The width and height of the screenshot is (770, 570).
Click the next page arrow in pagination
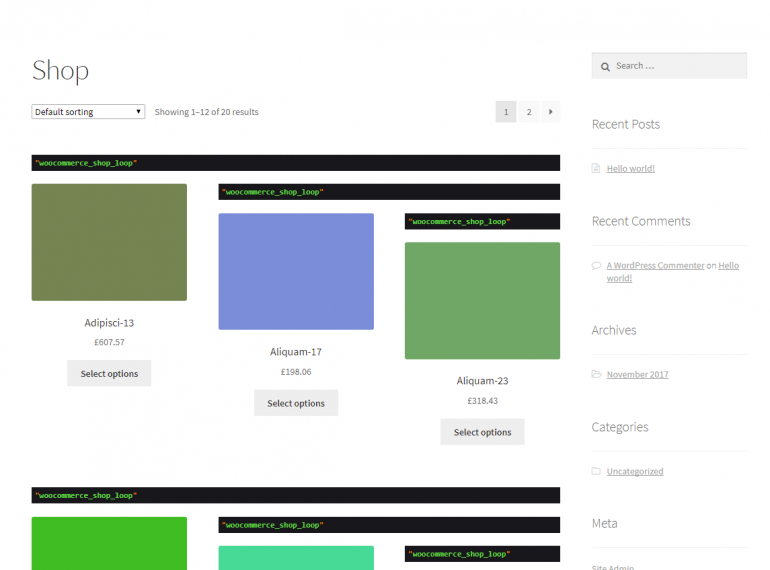(550, 112)
